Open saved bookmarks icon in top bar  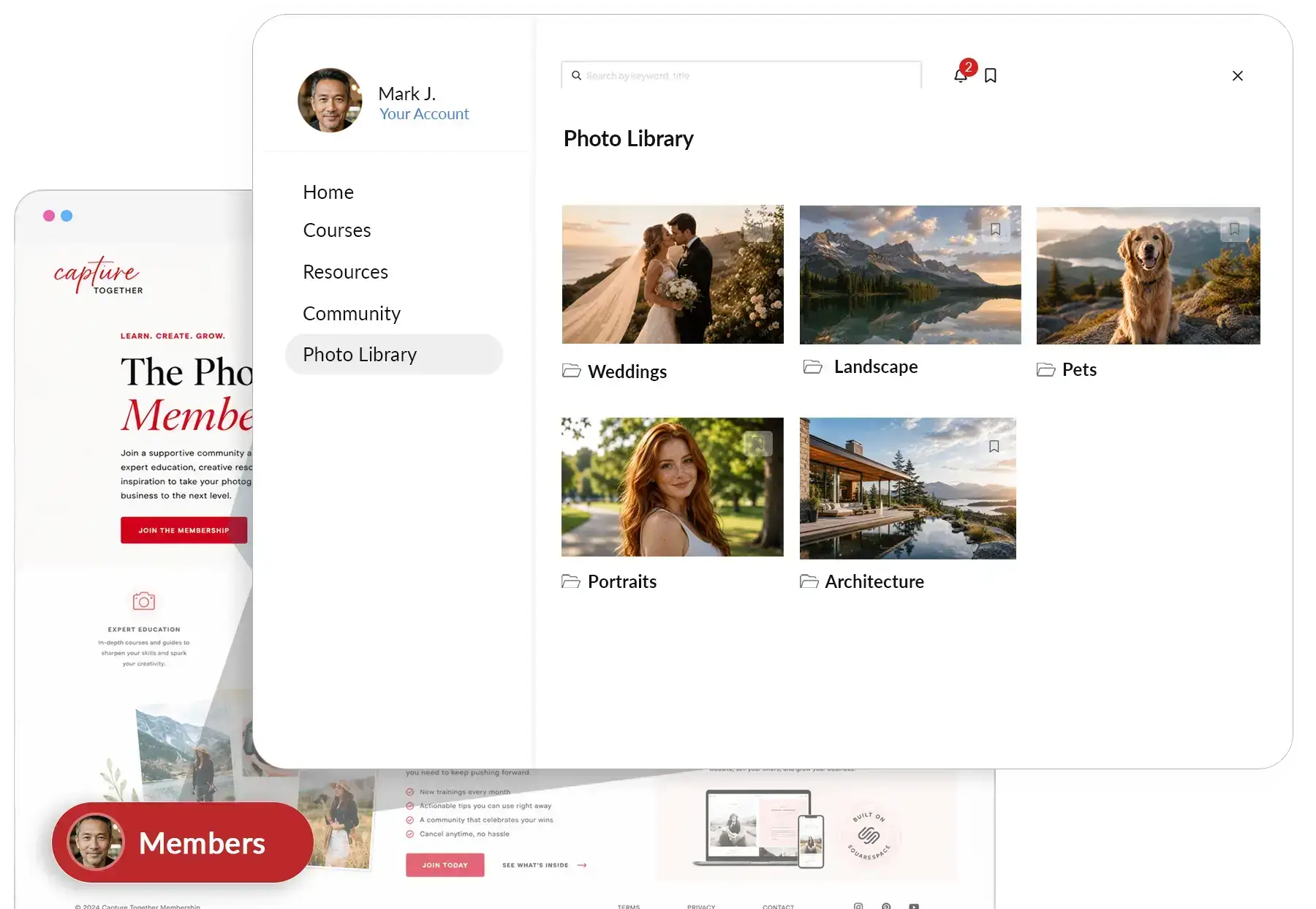[991, 75]
